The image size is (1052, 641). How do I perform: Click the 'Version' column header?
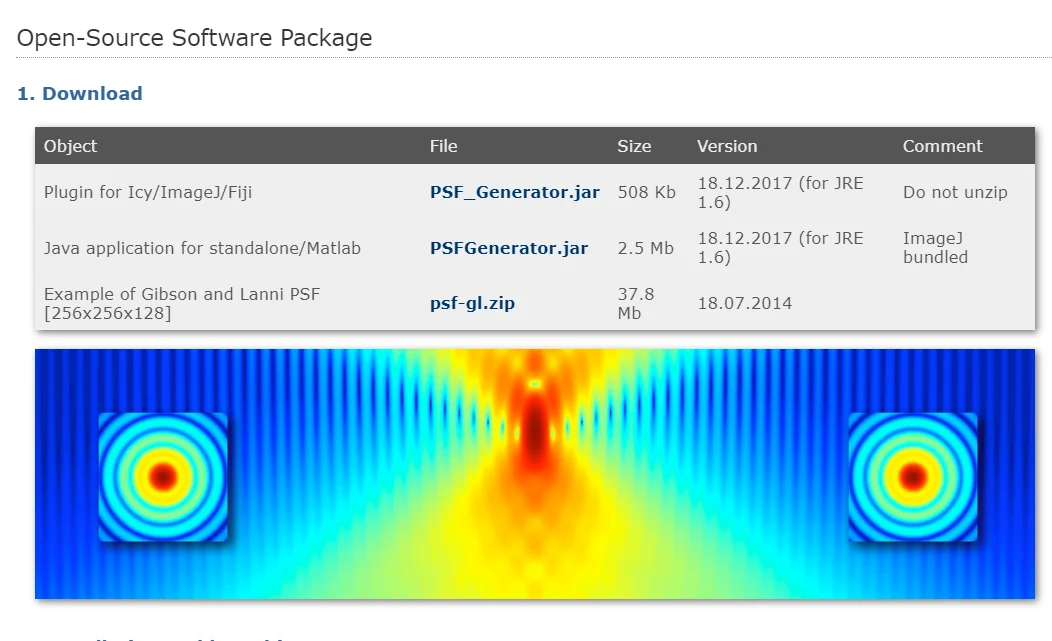tap(727, 146)
